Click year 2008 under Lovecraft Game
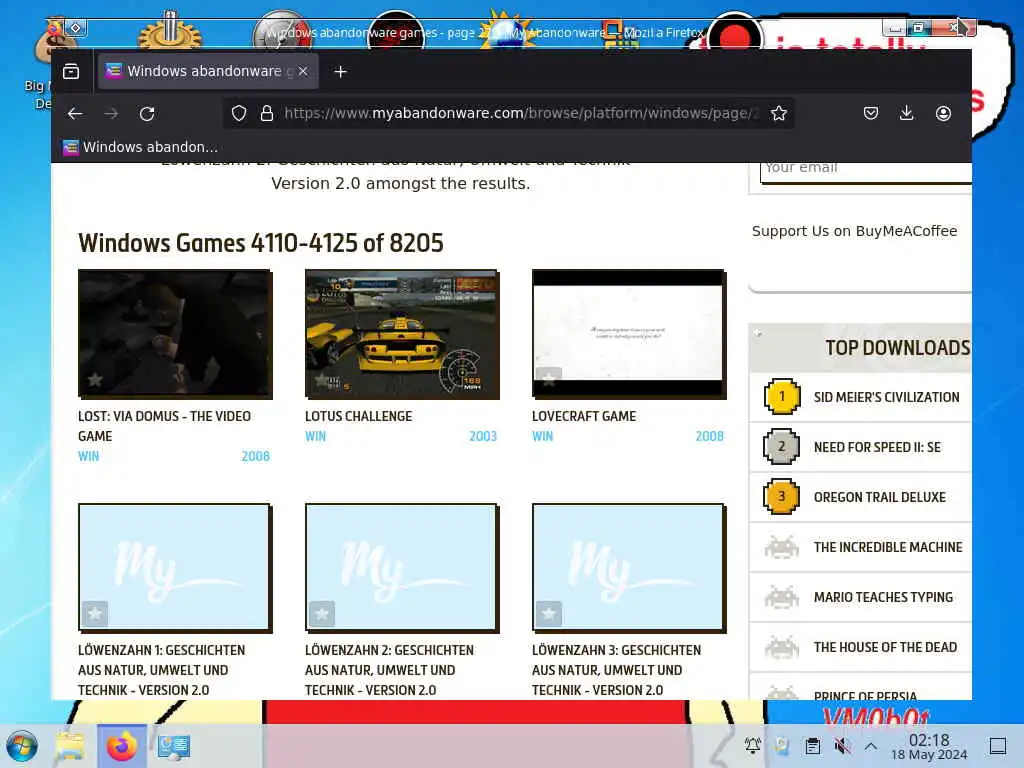This screenshot has height=768, width=1024. click(x=709, y=436)
